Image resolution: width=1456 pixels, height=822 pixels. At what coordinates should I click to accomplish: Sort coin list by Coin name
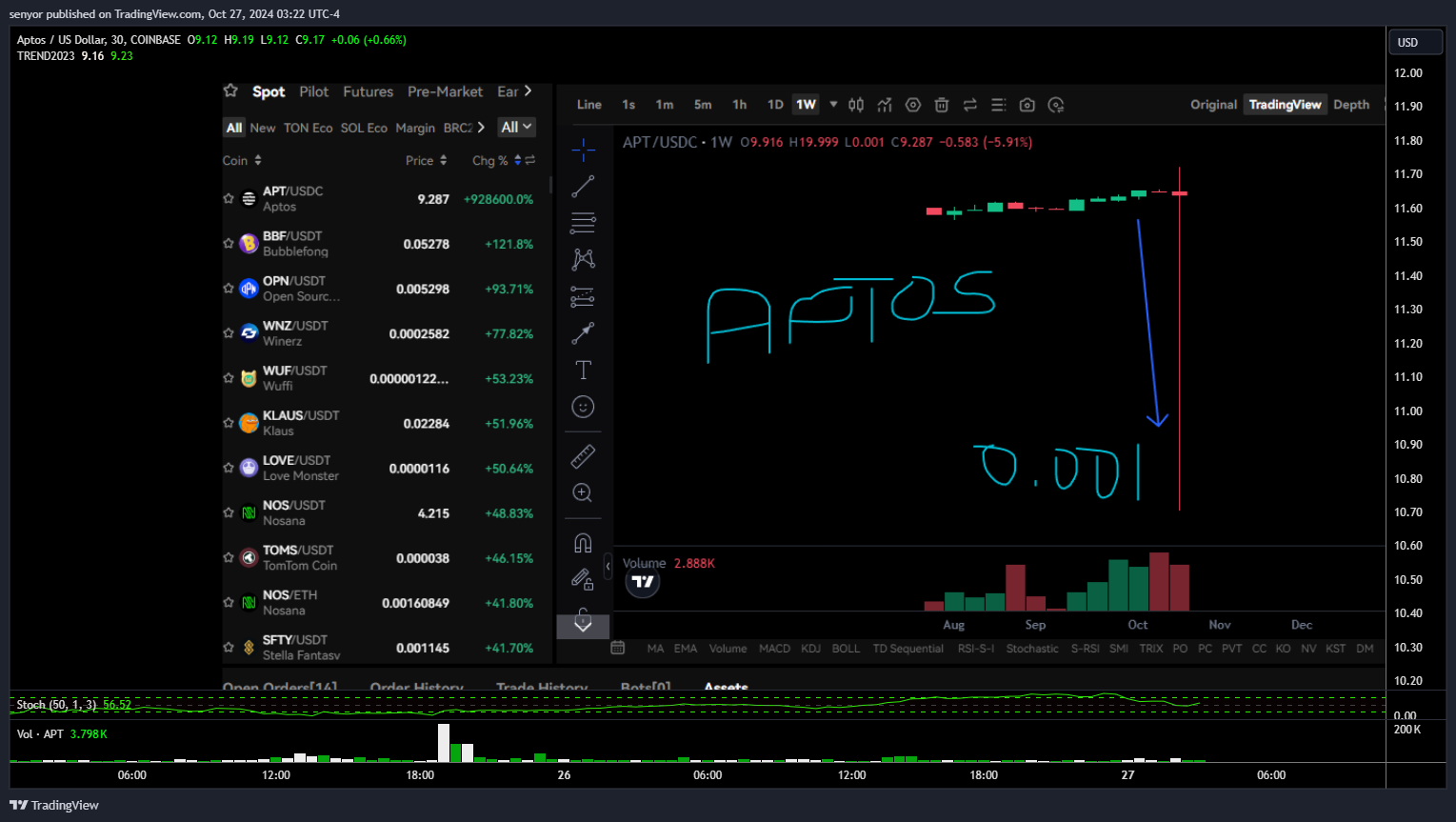(x=242, y=161)
